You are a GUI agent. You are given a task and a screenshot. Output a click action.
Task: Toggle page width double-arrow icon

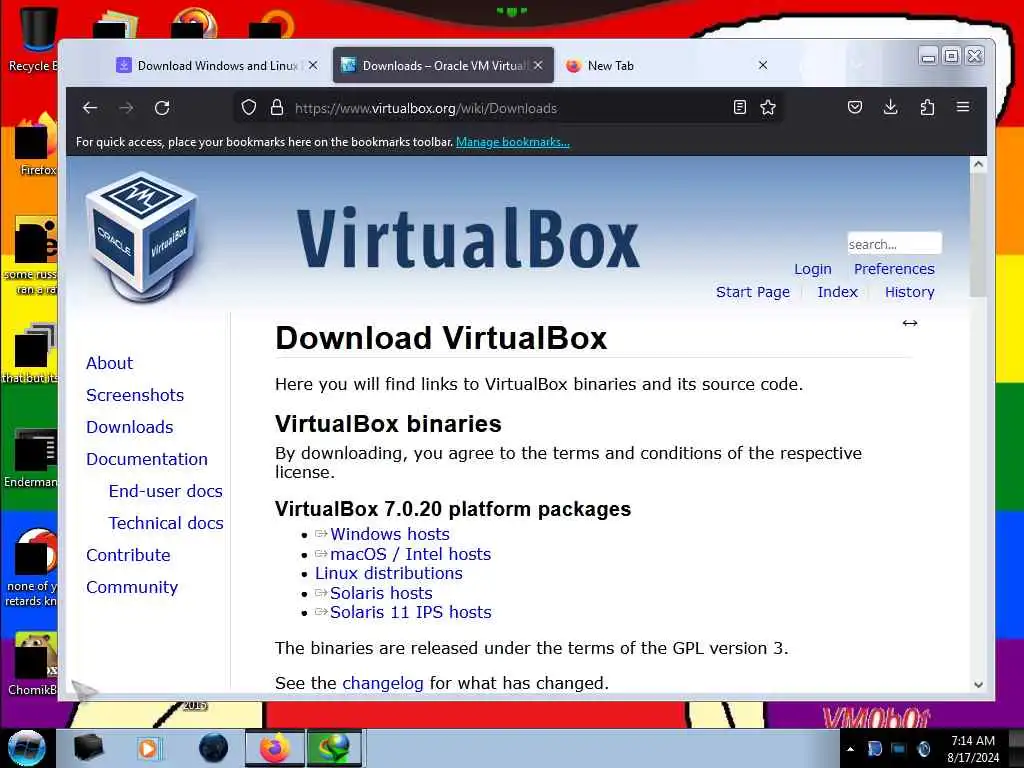[x=910, y=323]
